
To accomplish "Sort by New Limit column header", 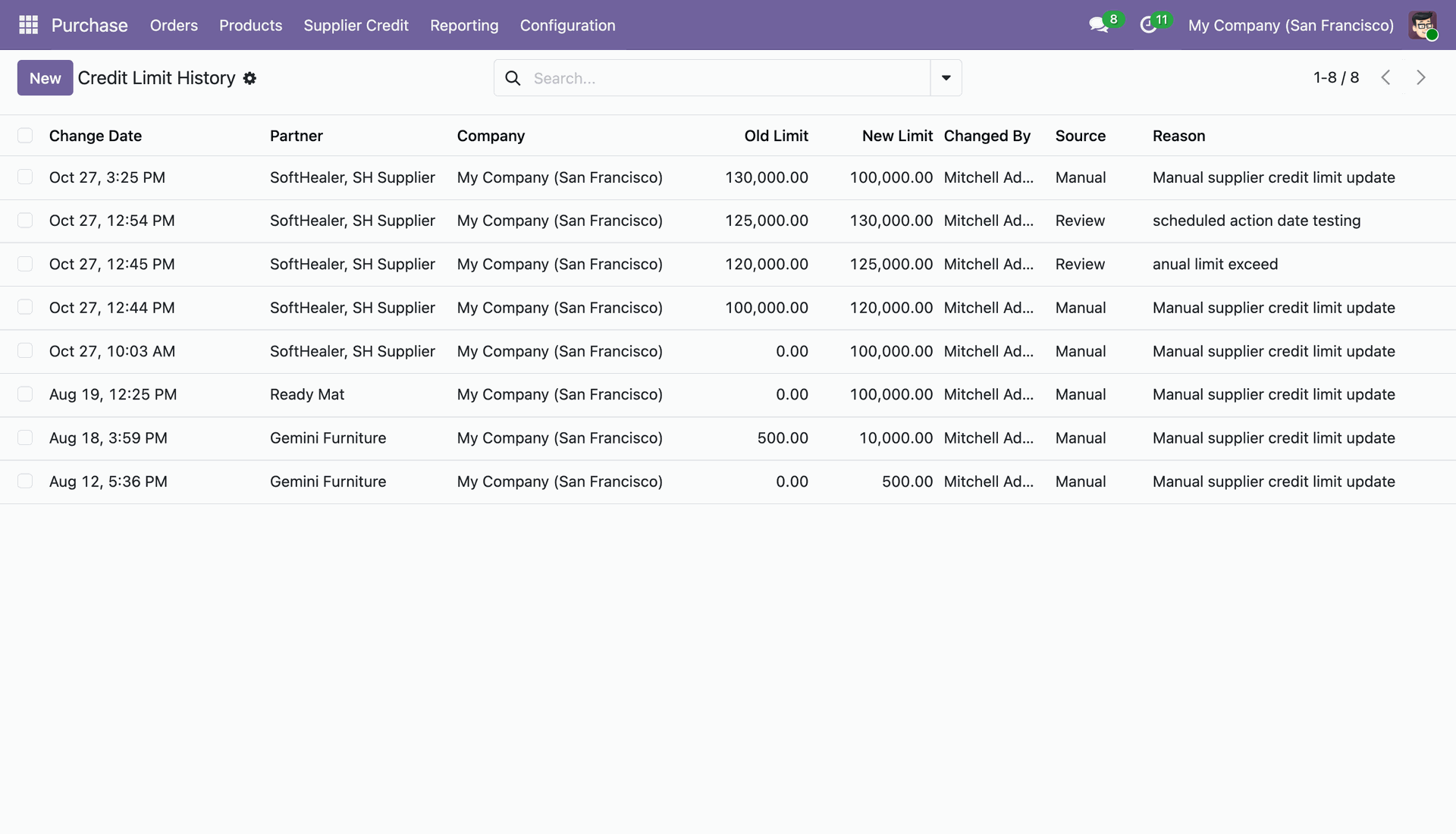I will pos(897,136).
